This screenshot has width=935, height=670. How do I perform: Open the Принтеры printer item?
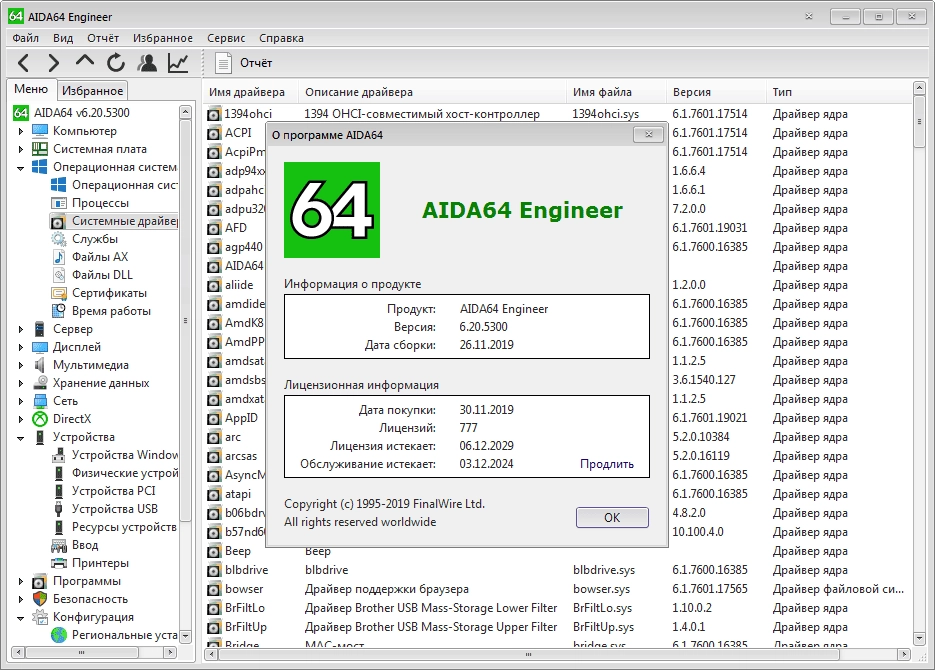pyautogui.click(x=58, y=563)
